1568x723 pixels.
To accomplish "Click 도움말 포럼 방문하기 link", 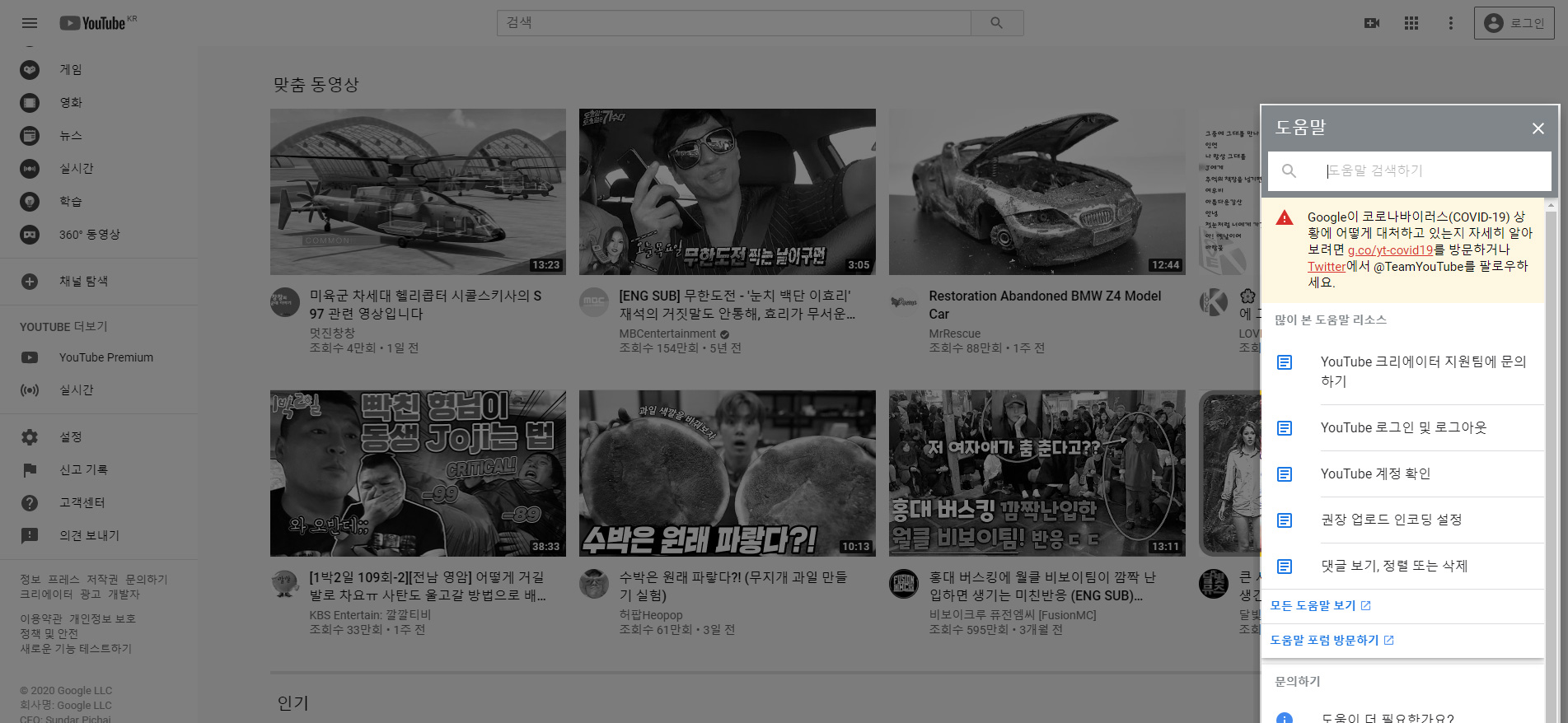I will click(1332, 641).
